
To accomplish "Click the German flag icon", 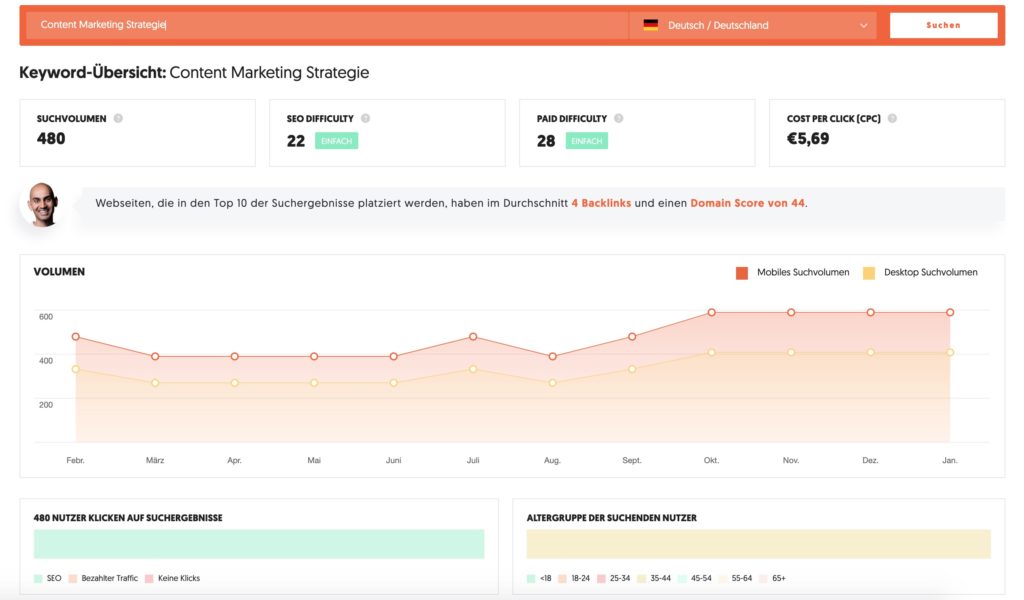I will click(x=651, y=25).
